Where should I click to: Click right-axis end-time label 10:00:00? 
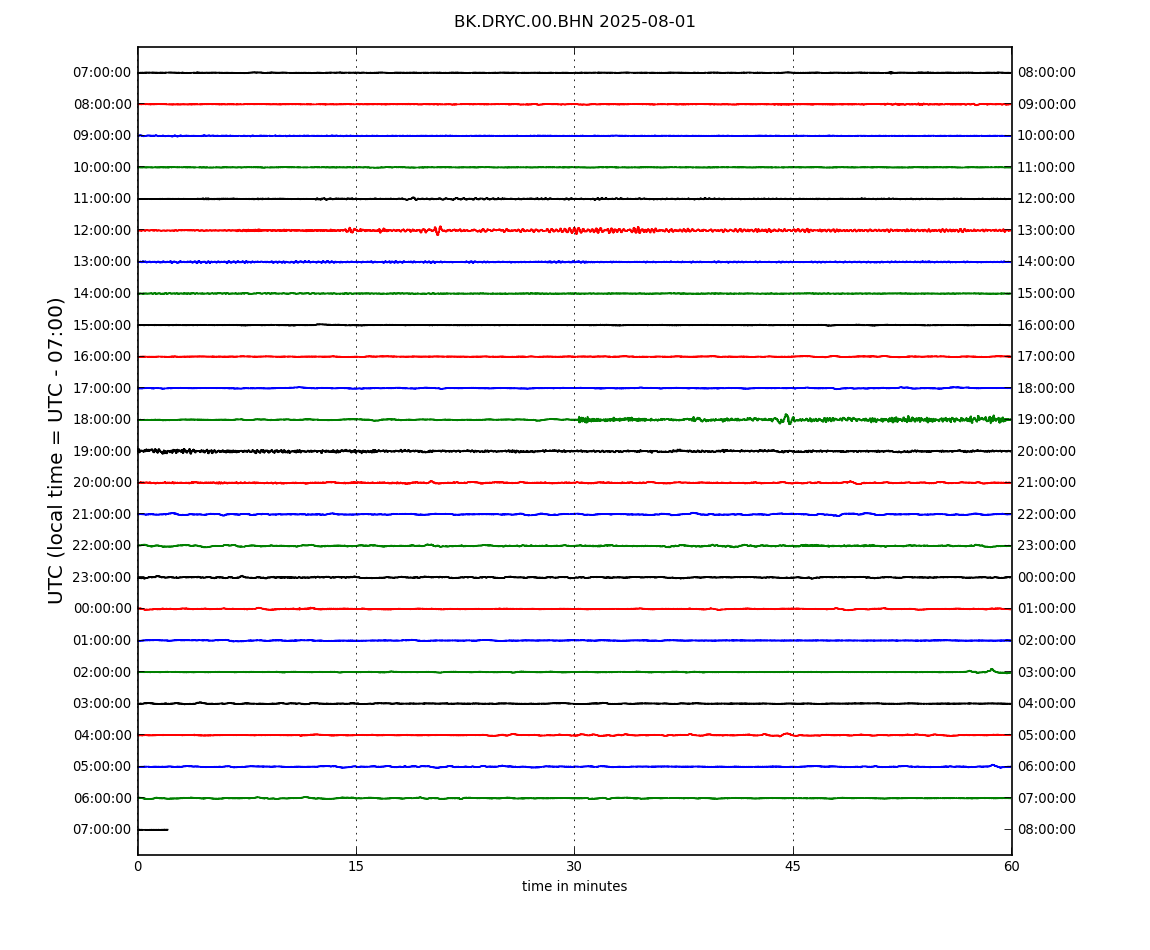(1047, 136)
